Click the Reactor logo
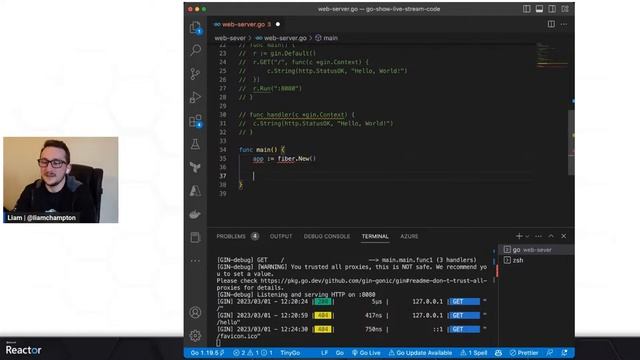 click(23, 349)
